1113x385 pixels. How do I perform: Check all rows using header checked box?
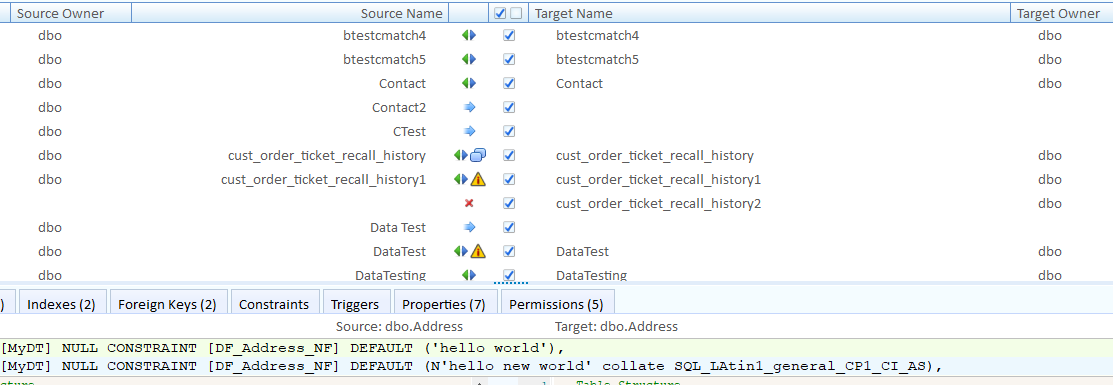[x=500, y=13]
